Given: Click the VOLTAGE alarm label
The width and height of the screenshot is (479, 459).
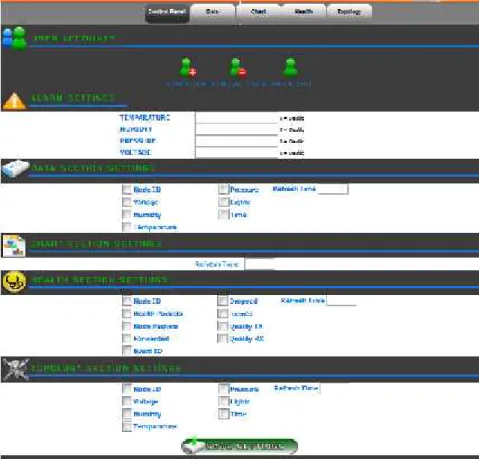Looking at the screenshot, I should (135, 152).
